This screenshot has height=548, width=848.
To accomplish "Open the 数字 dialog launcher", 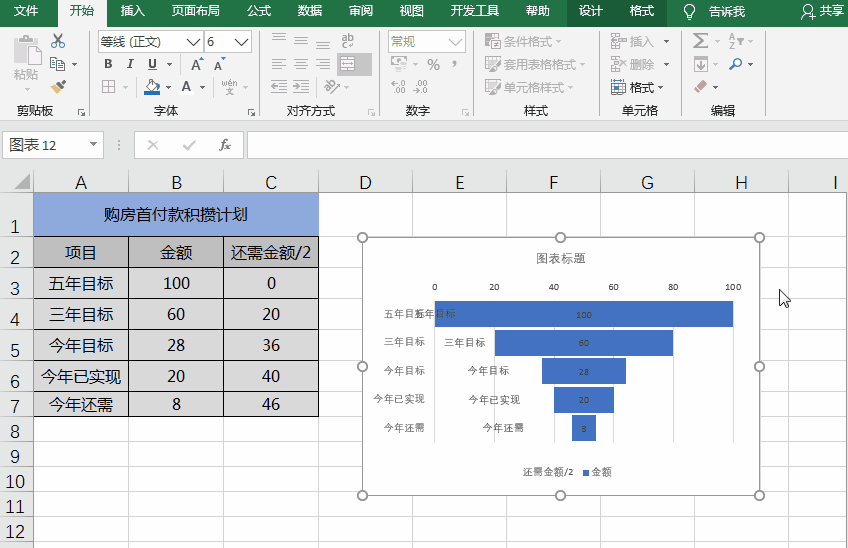I will tap(465, 112).
